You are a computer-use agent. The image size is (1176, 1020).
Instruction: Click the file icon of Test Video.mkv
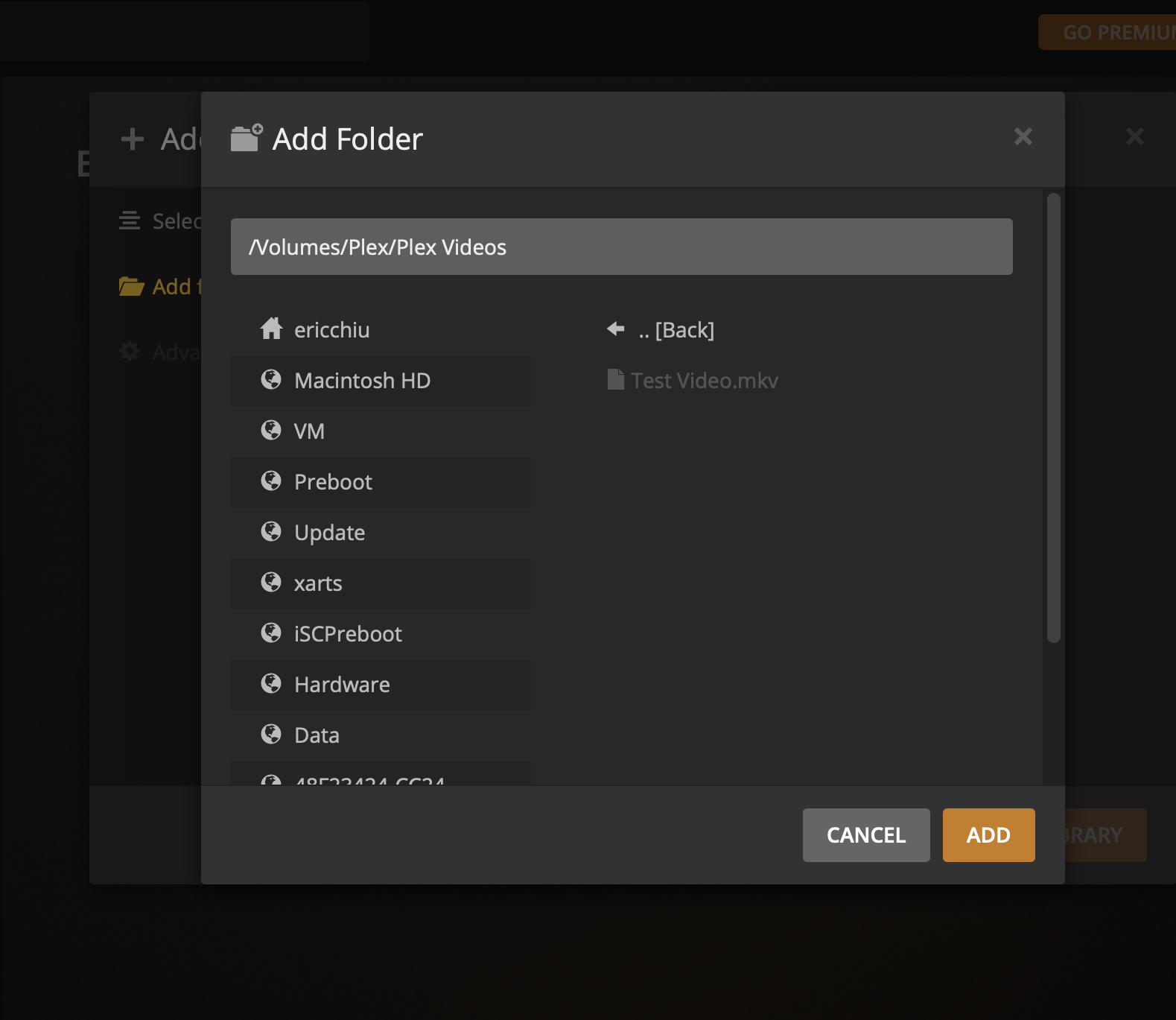(615, 379)
